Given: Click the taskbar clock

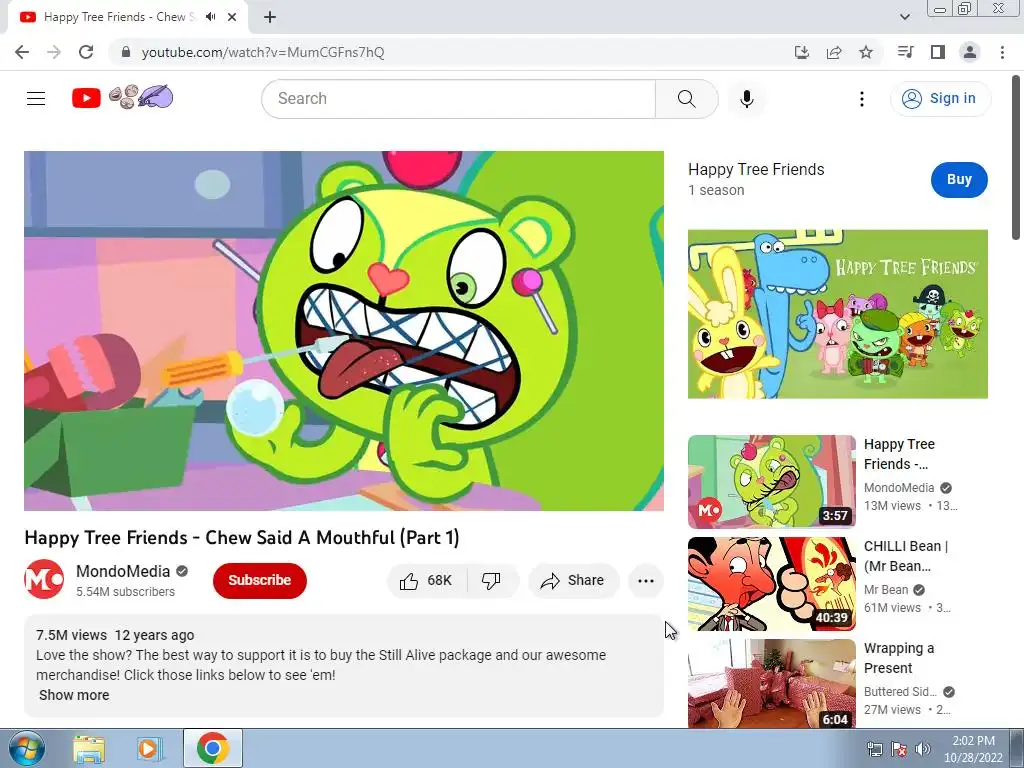Looking at the screenshot, I should pyautogui.click(x=973, y=749).
